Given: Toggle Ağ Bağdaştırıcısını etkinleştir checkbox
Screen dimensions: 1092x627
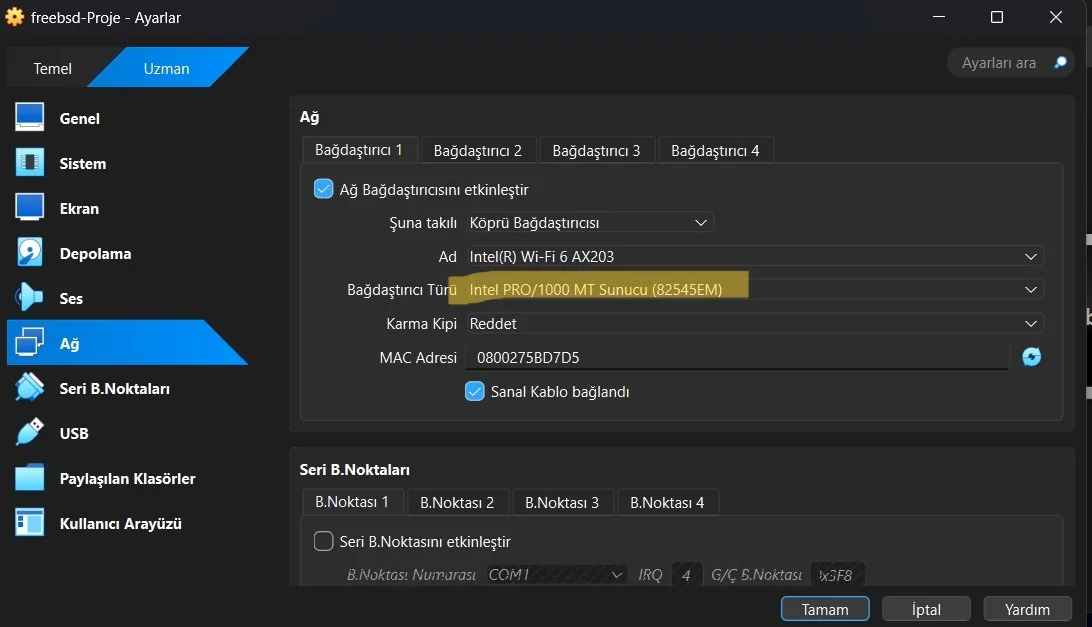Looking at the screenshot, I should click(324, 189).
